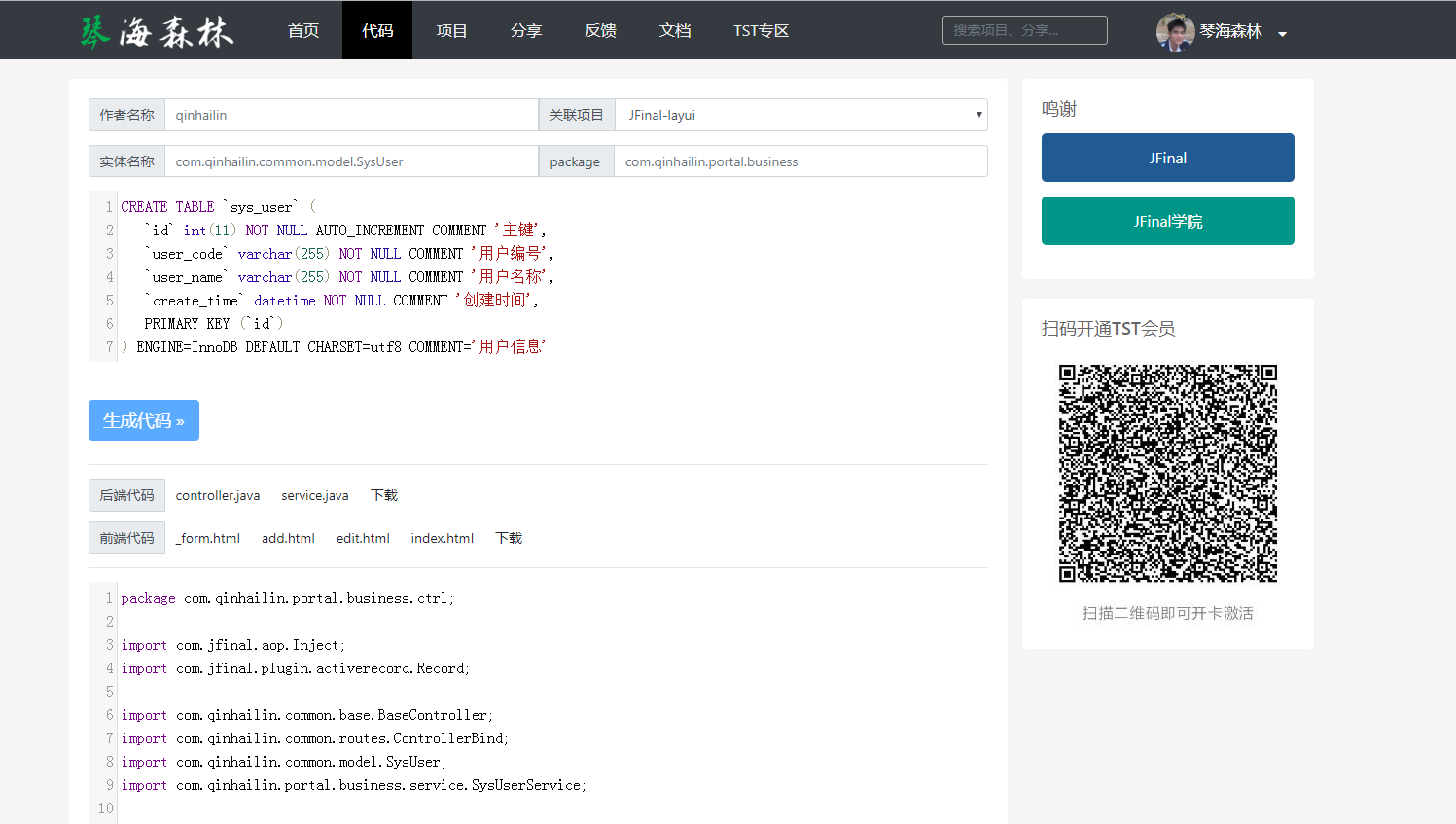Click the 前端代码 label
This screenshot has width=1456, height=824.
tap(126, 538)
